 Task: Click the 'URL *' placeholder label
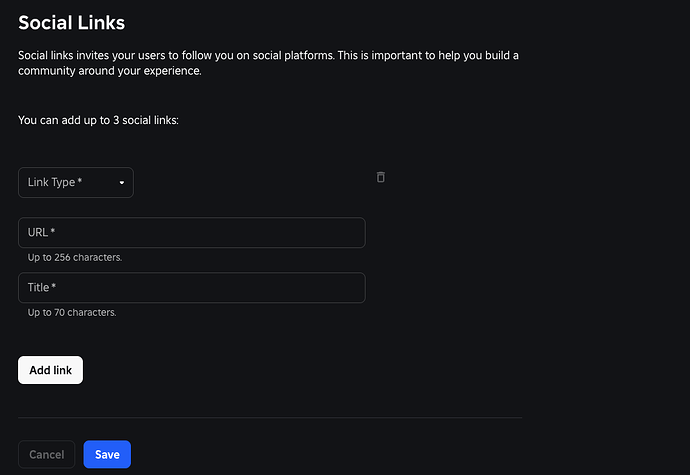41,232
